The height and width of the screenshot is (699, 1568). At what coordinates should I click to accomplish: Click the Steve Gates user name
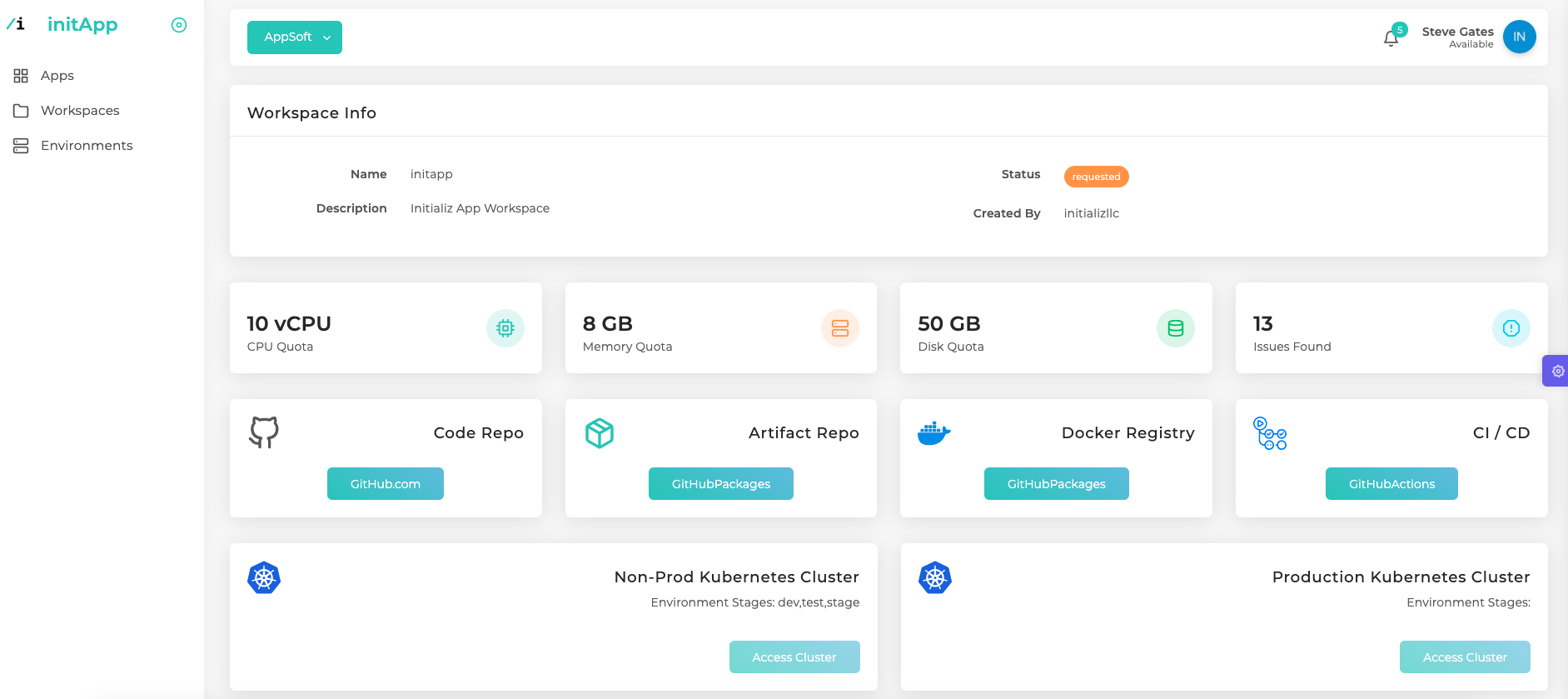1458,32
